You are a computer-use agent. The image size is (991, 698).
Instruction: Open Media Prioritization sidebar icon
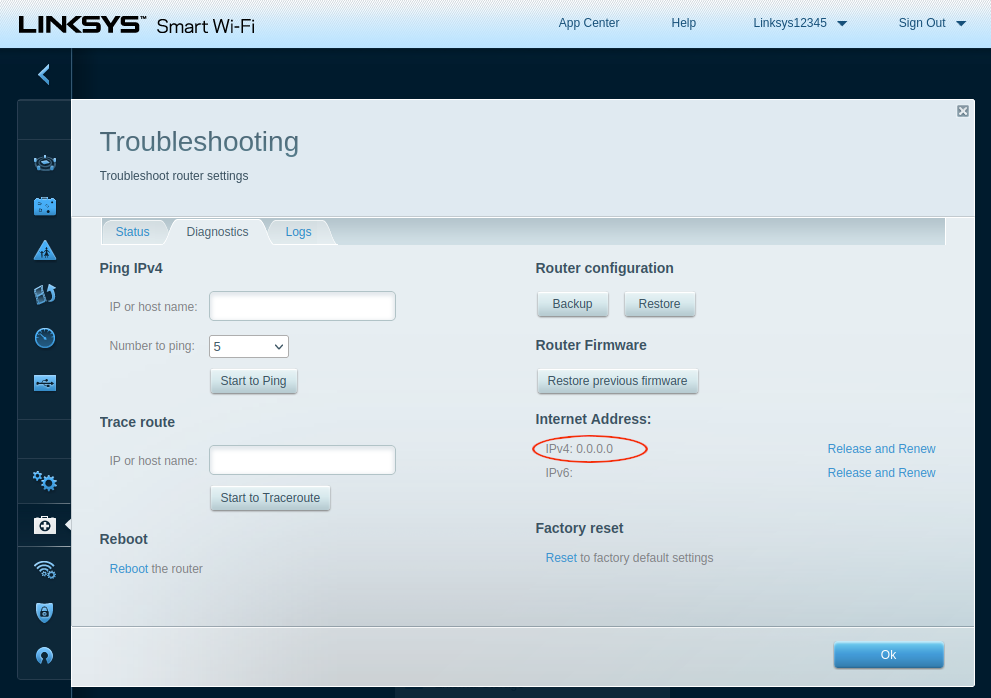pos(45,294)
